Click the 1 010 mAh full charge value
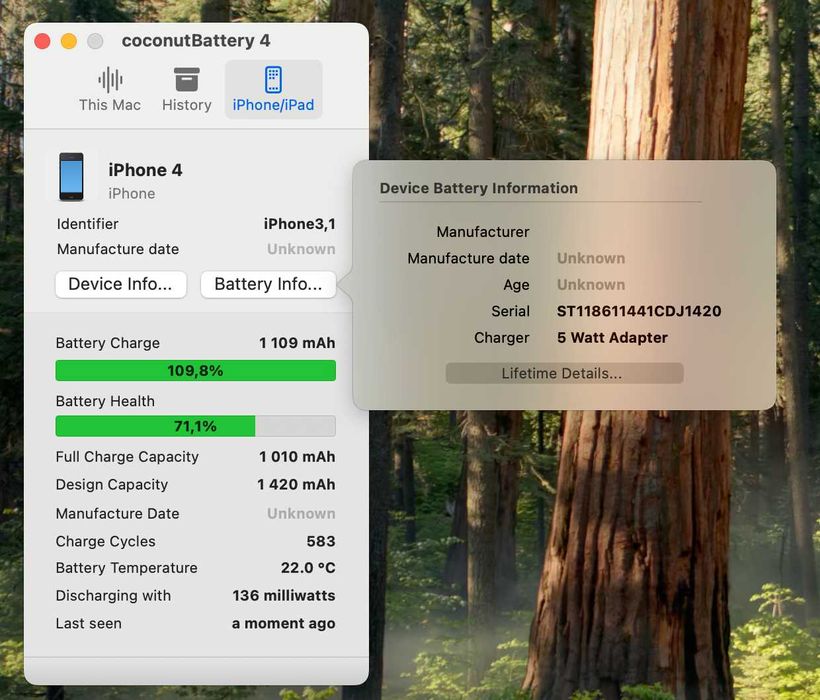820x700 pixels. pyautogui.click(x=297, y=457)
